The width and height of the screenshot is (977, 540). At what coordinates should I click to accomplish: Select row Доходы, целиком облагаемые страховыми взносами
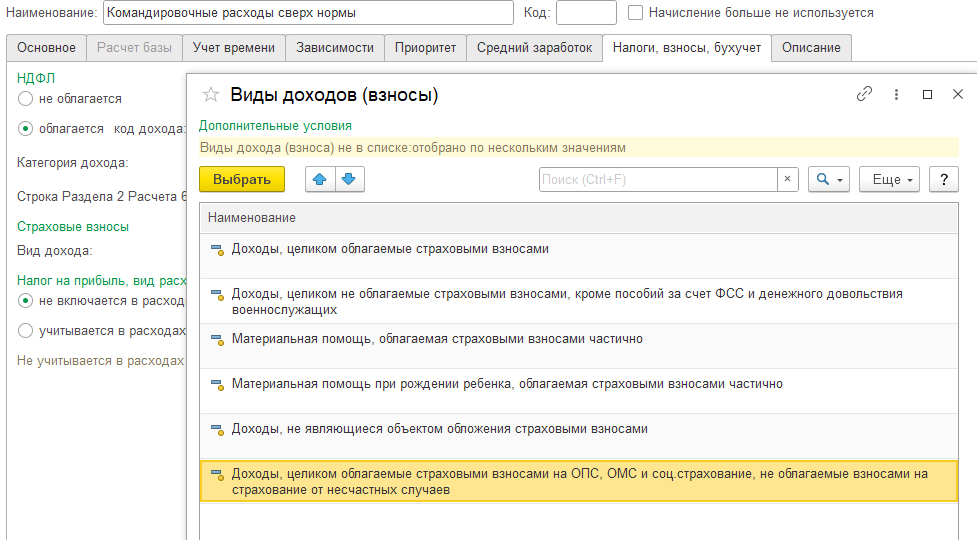(578, 256)
